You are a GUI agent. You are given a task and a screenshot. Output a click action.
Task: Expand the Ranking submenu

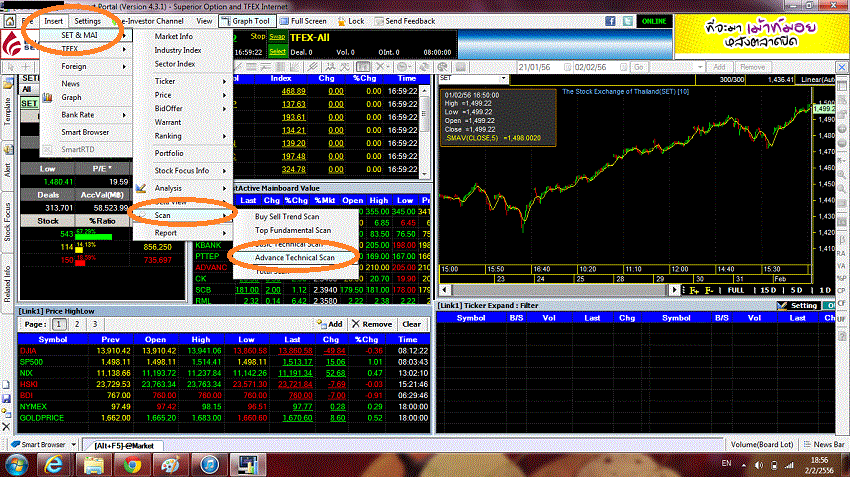coord(183,136)
